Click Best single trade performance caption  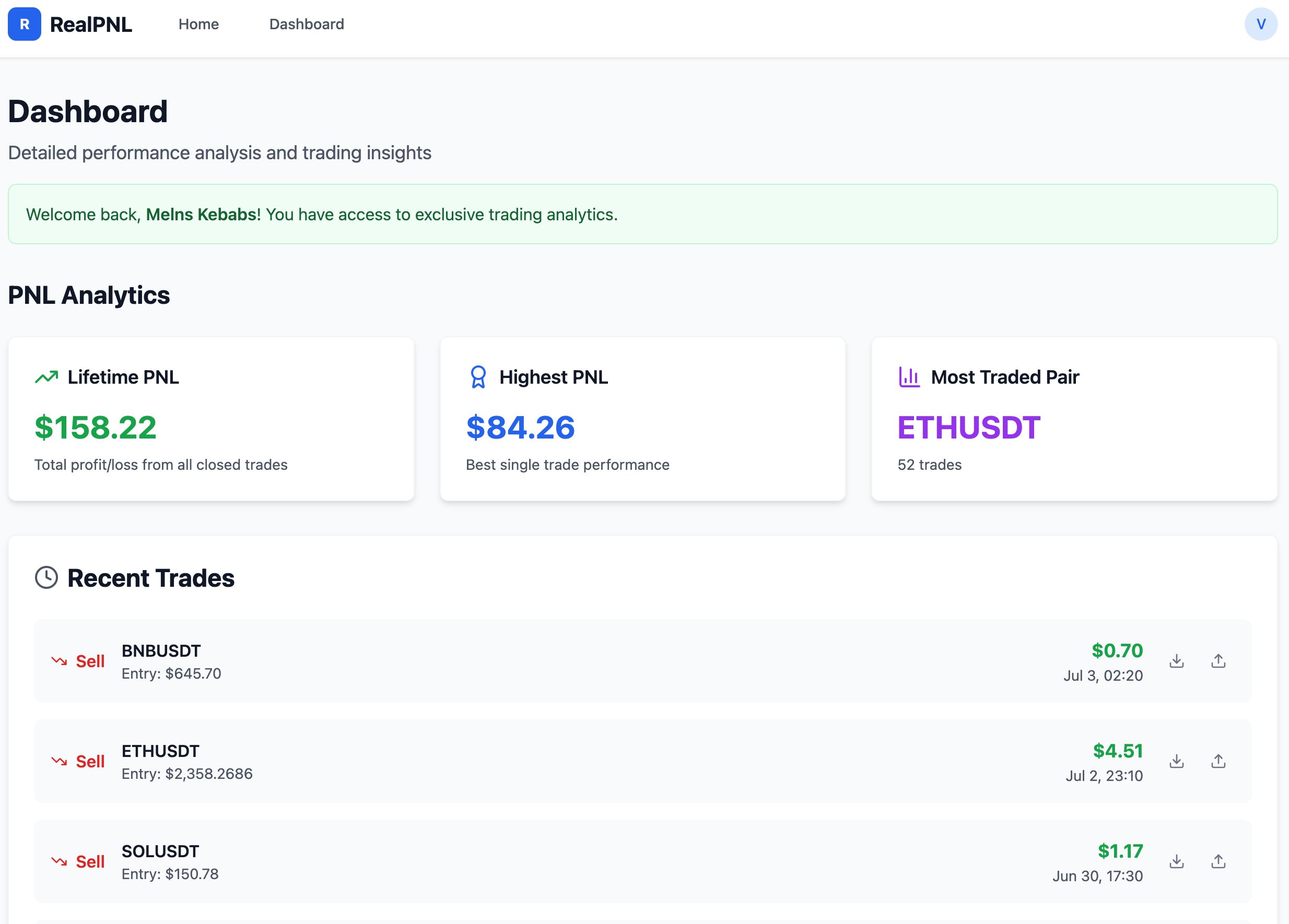click(568, 465)
